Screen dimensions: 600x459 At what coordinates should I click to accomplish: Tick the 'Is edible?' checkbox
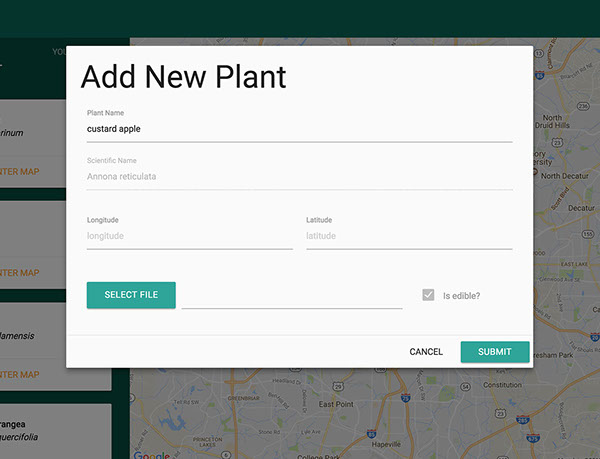click(428, 295)
